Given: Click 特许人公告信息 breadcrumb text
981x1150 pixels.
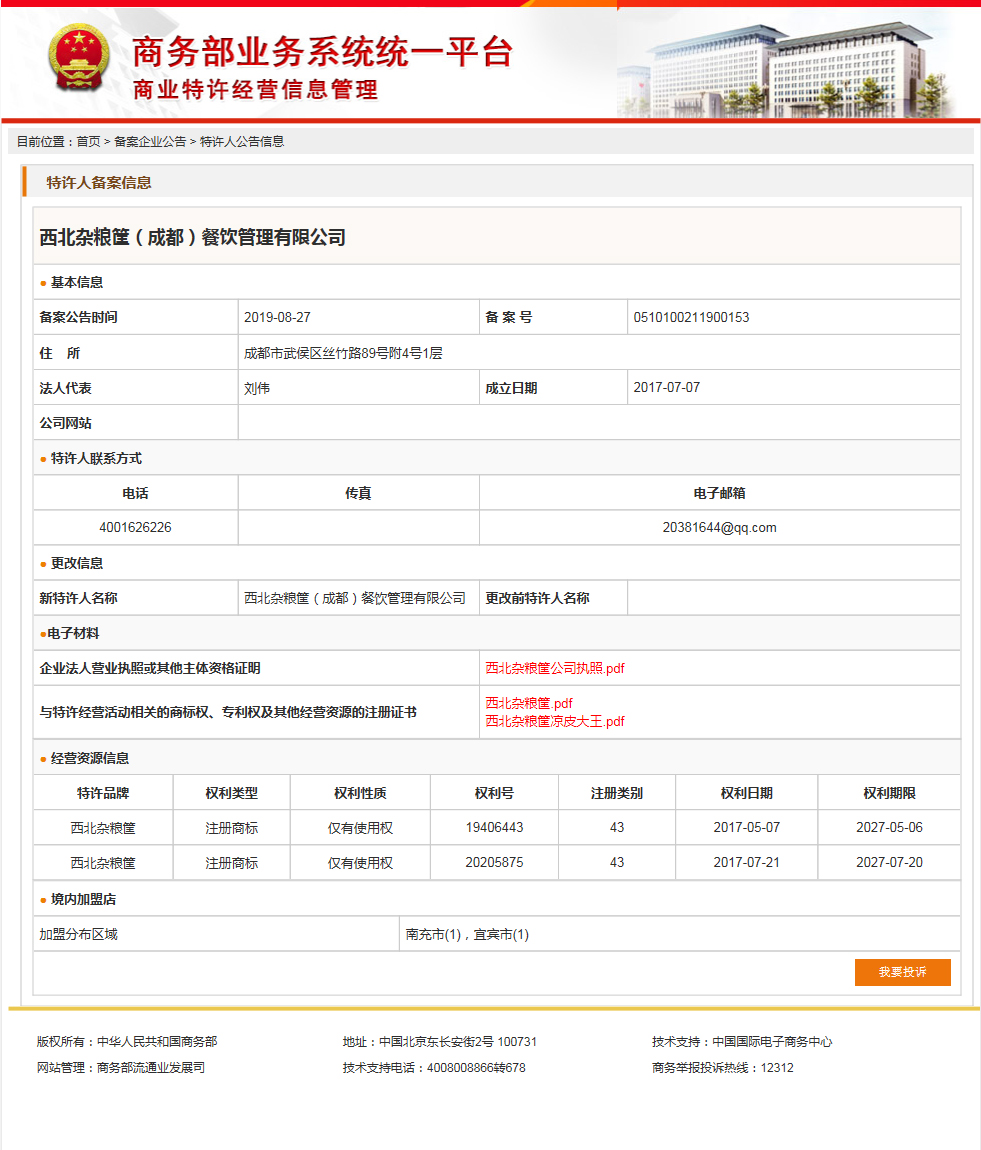Looking at the screenshot, I should coord(242,142).
